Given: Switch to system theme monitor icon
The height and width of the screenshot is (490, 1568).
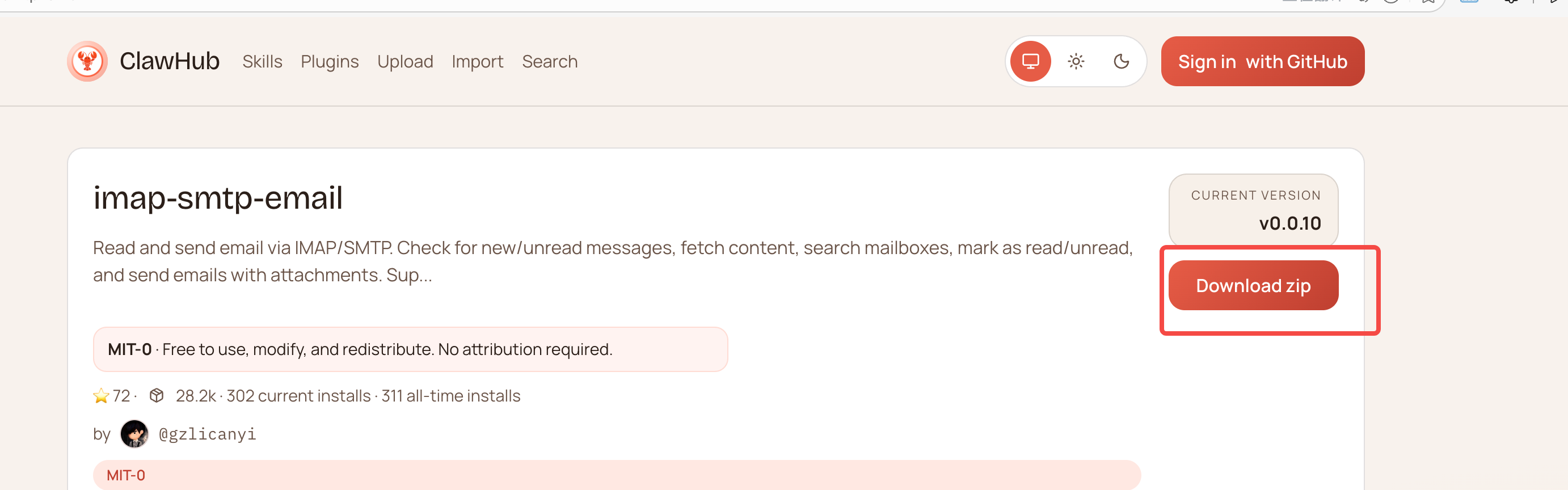Looking at the screenshot, I should 1030,61.
